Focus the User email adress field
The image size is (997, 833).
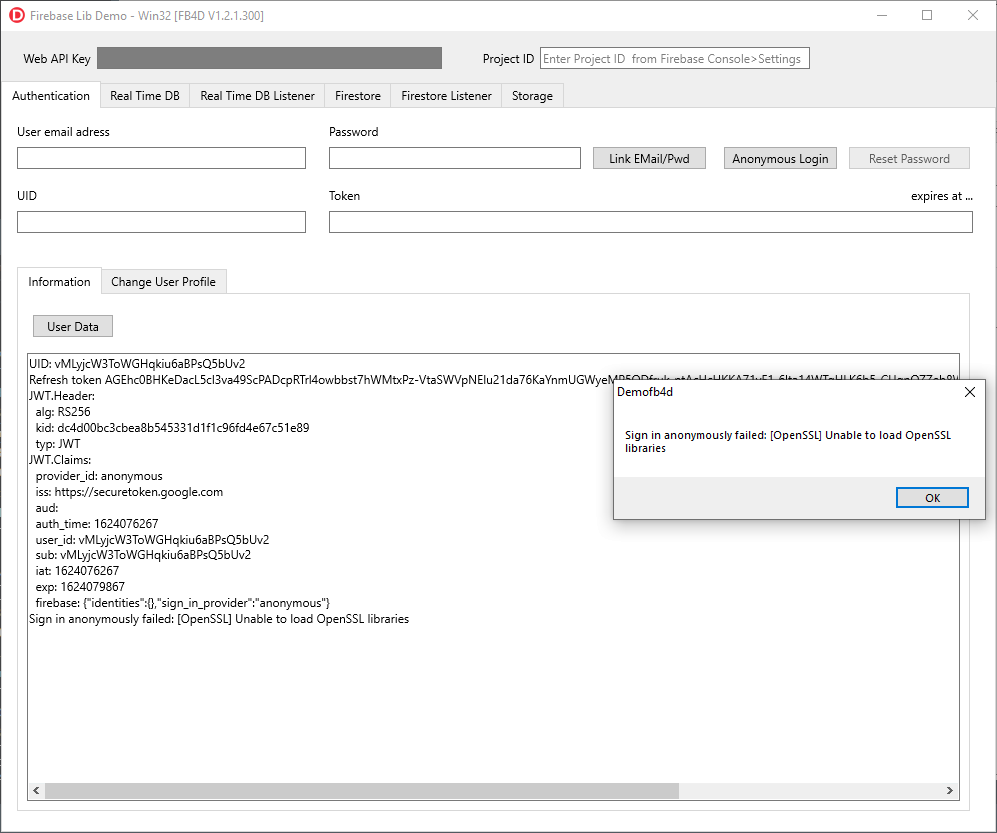(x=162, y=158)
